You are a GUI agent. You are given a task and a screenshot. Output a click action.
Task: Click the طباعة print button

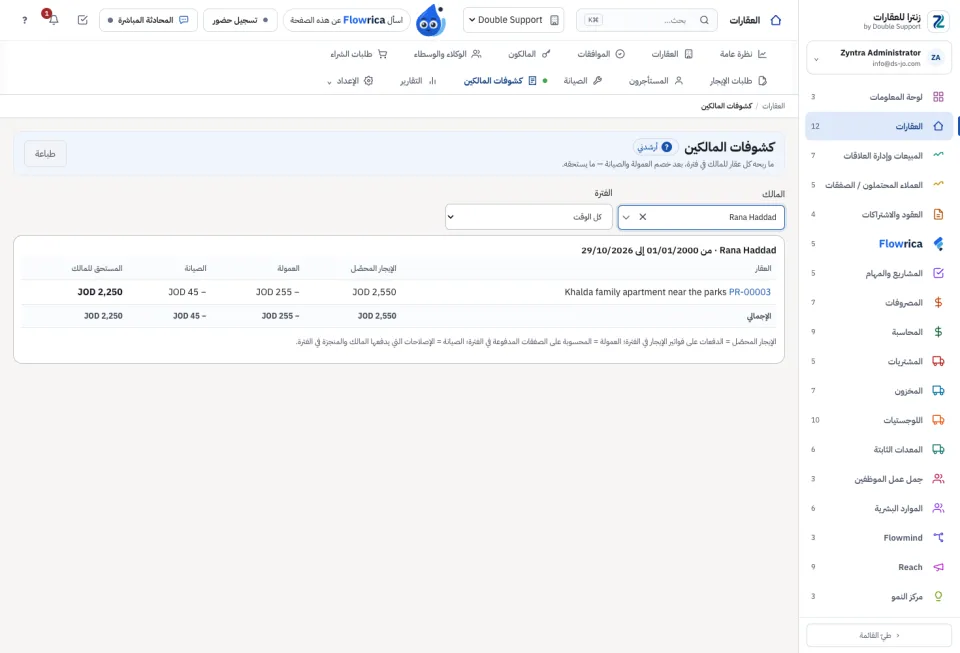[x=45, y=154]
